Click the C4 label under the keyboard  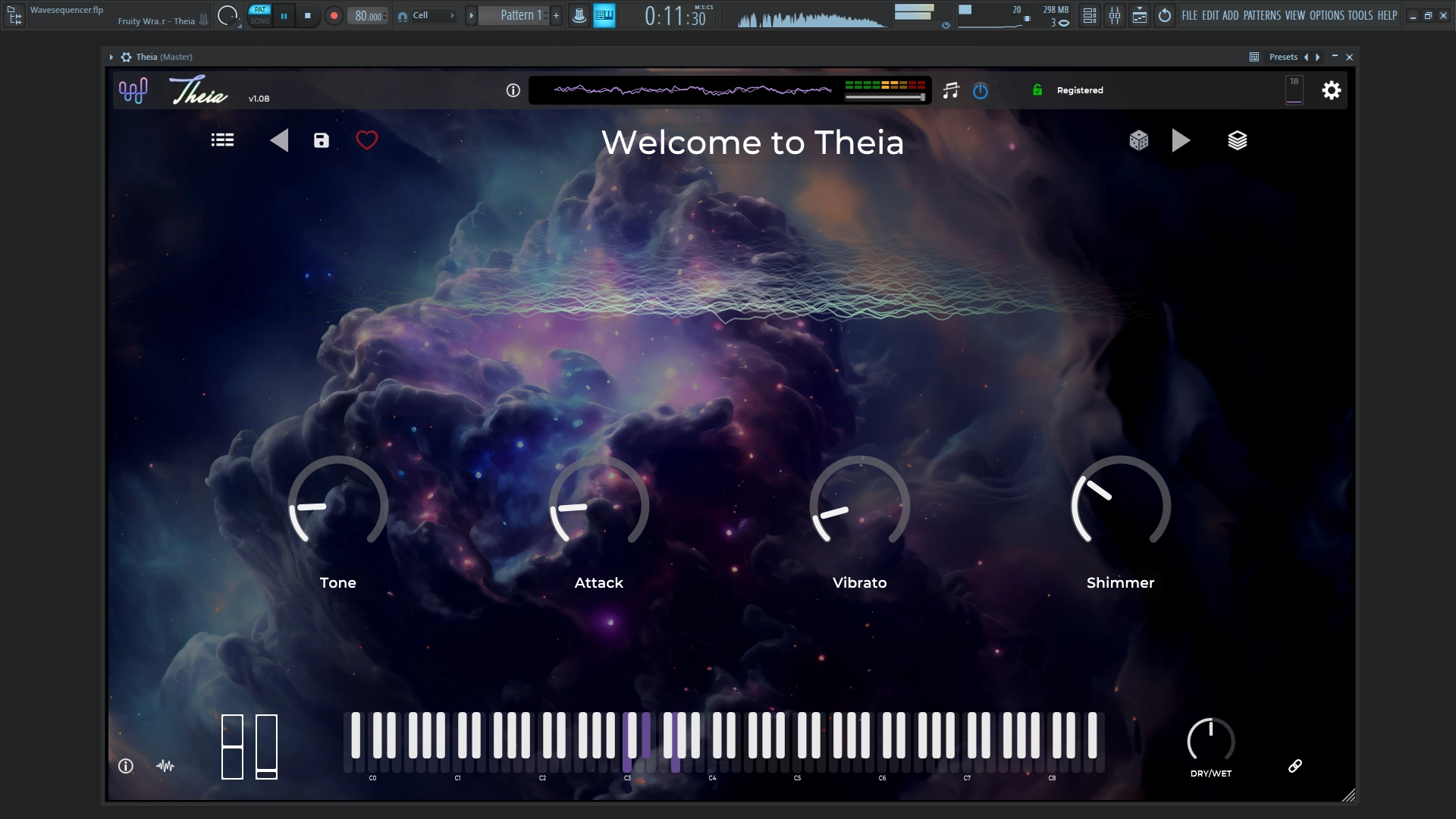(712, 778)
